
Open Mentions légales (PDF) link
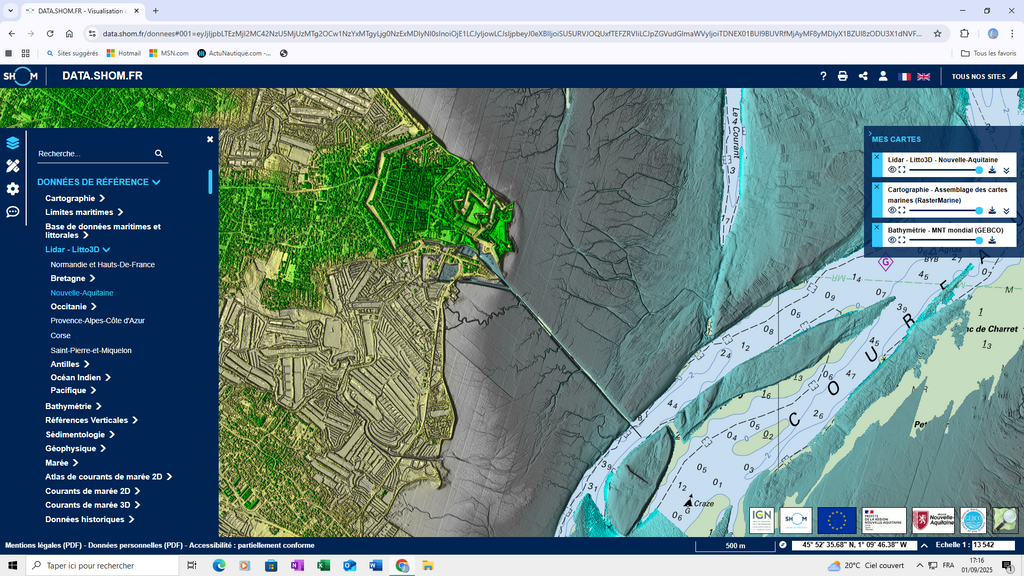(x=43, y=545)
